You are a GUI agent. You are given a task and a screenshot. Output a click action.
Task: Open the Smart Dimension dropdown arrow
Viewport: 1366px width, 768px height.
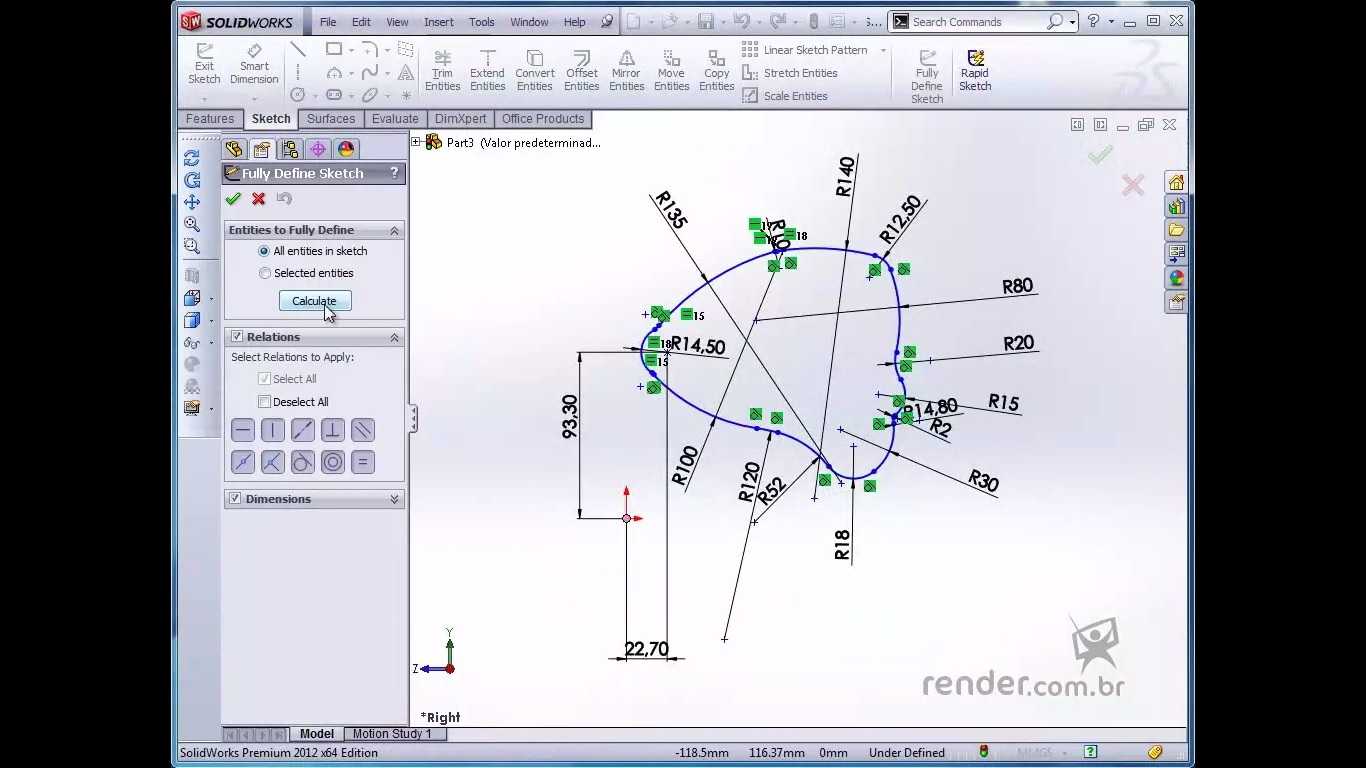click(254, 99)
